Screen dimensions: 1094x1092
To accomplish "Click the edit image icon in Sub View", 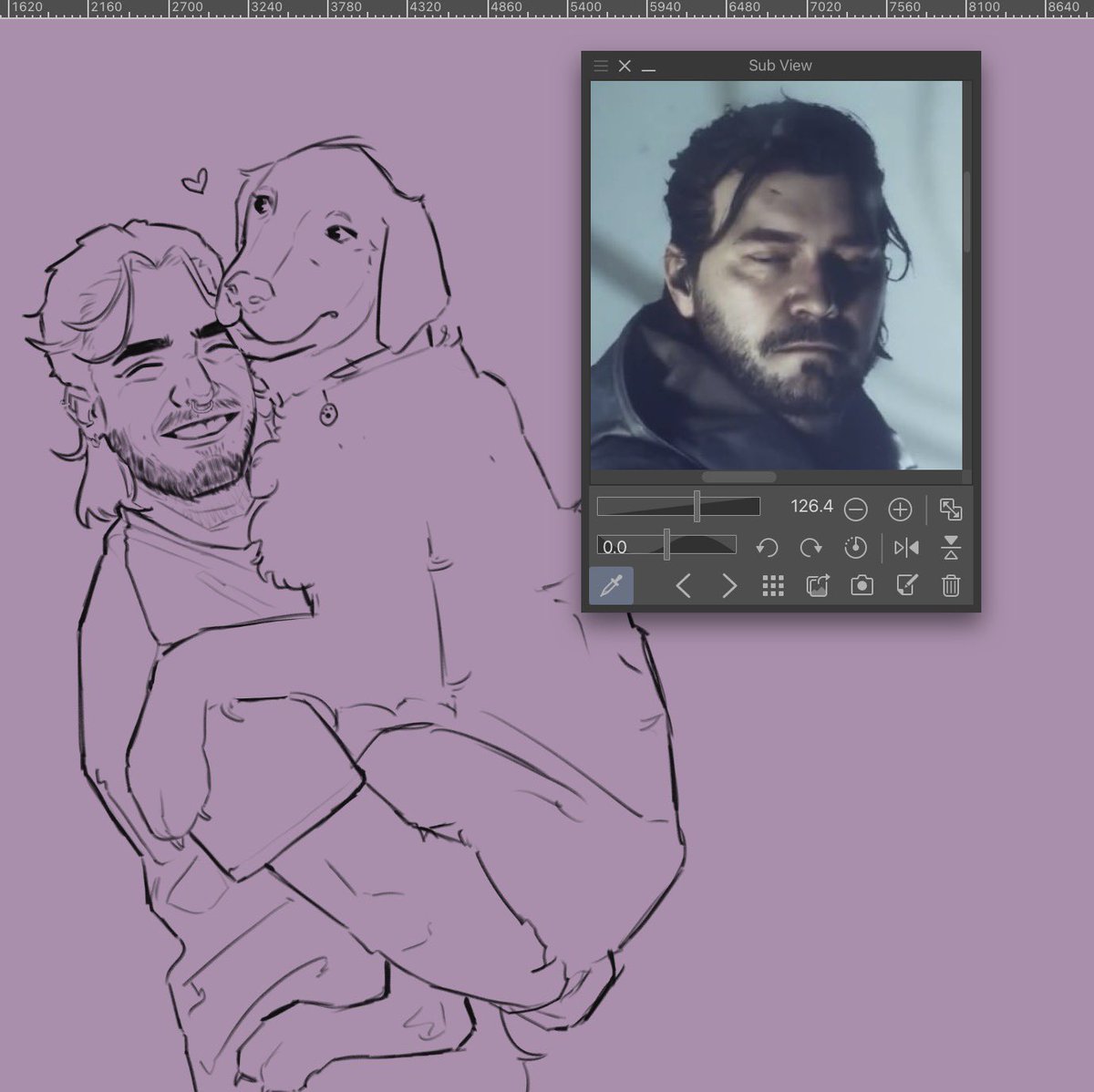I will (906, 585).
